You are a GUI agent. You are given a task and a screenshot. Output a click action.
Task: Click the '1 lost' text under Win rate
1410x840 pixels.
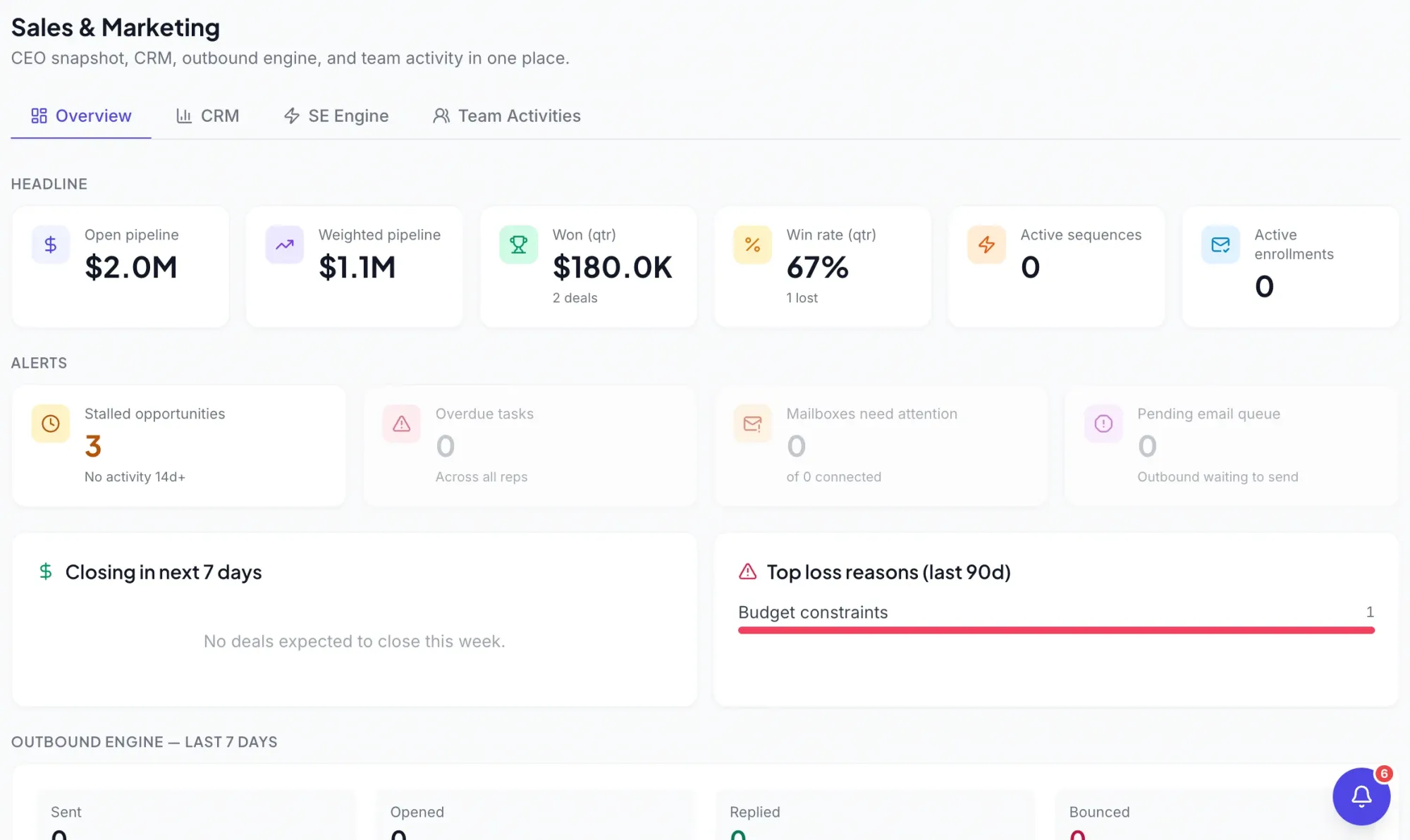pyautogui.click(x=802, y=298)
